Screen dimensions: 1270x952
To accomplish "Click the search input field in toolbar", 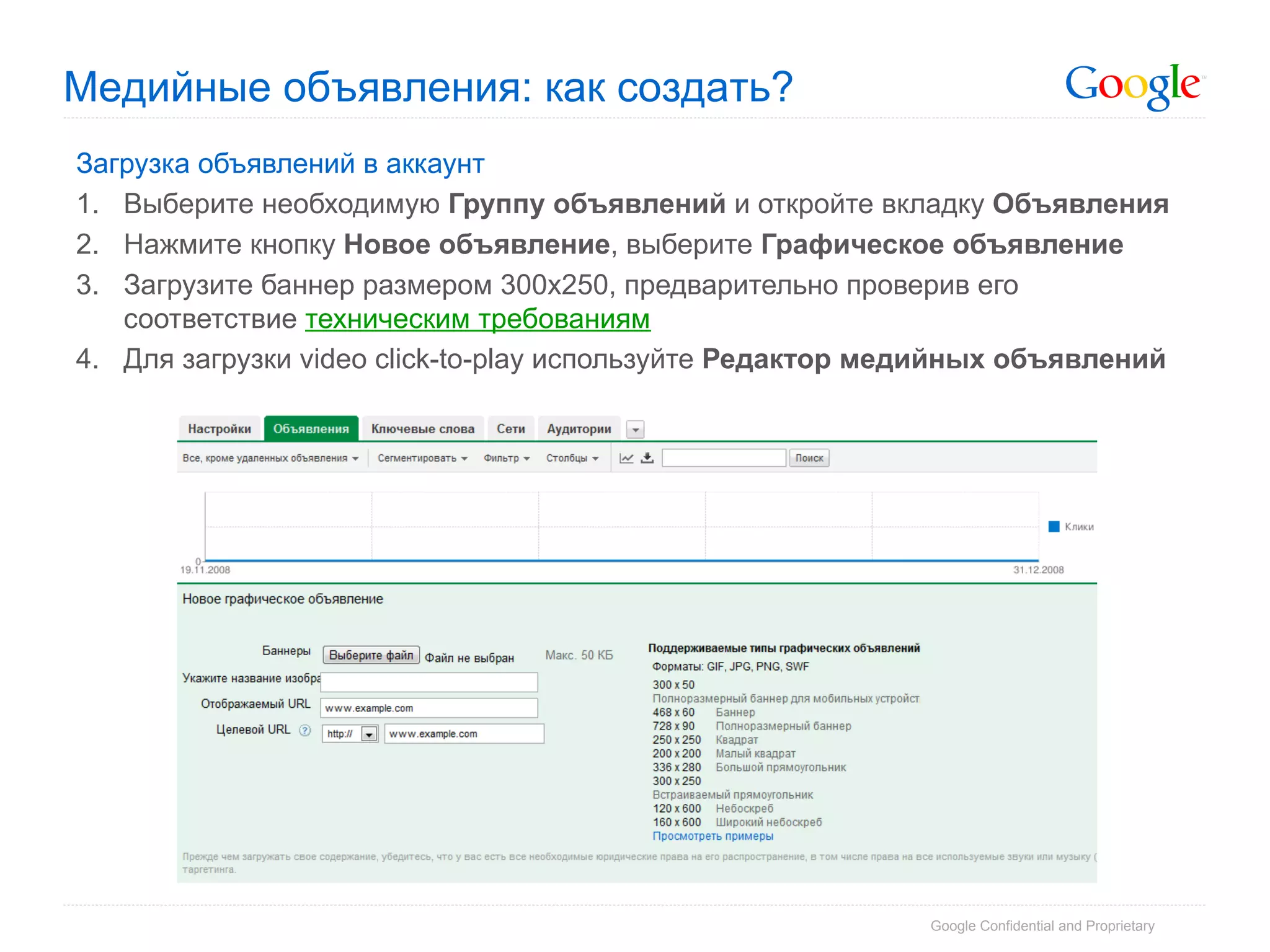I will coord(724,458).
